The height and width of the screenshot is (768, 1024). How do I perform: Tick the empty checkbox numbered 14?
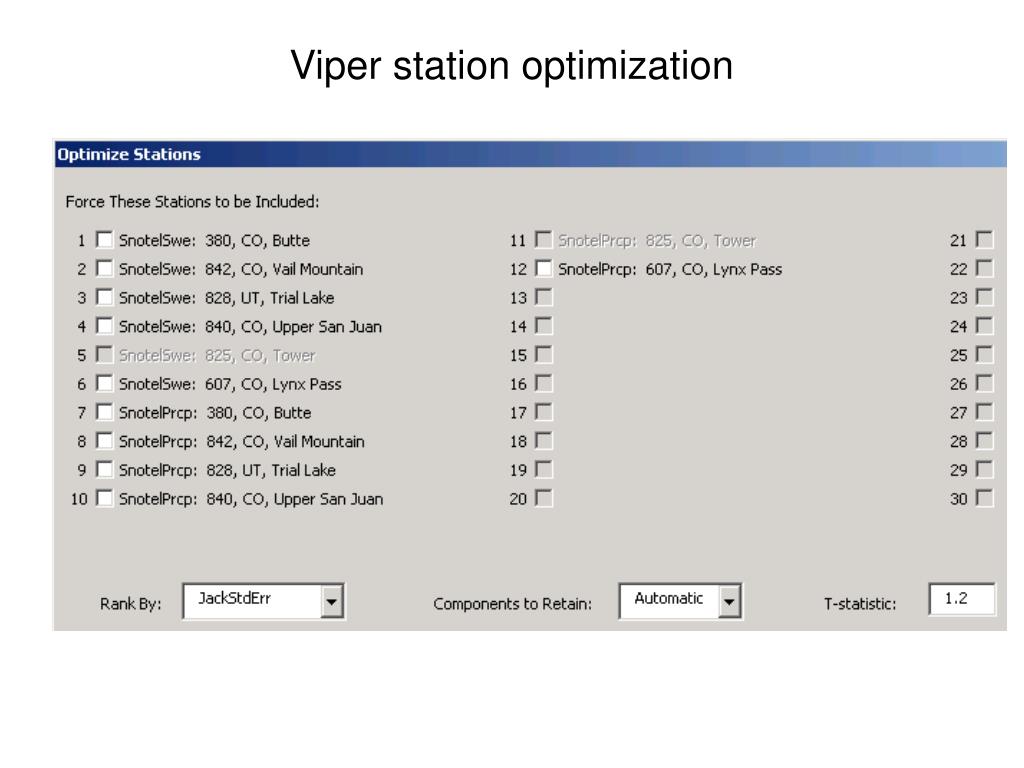[x=543, y=326]
